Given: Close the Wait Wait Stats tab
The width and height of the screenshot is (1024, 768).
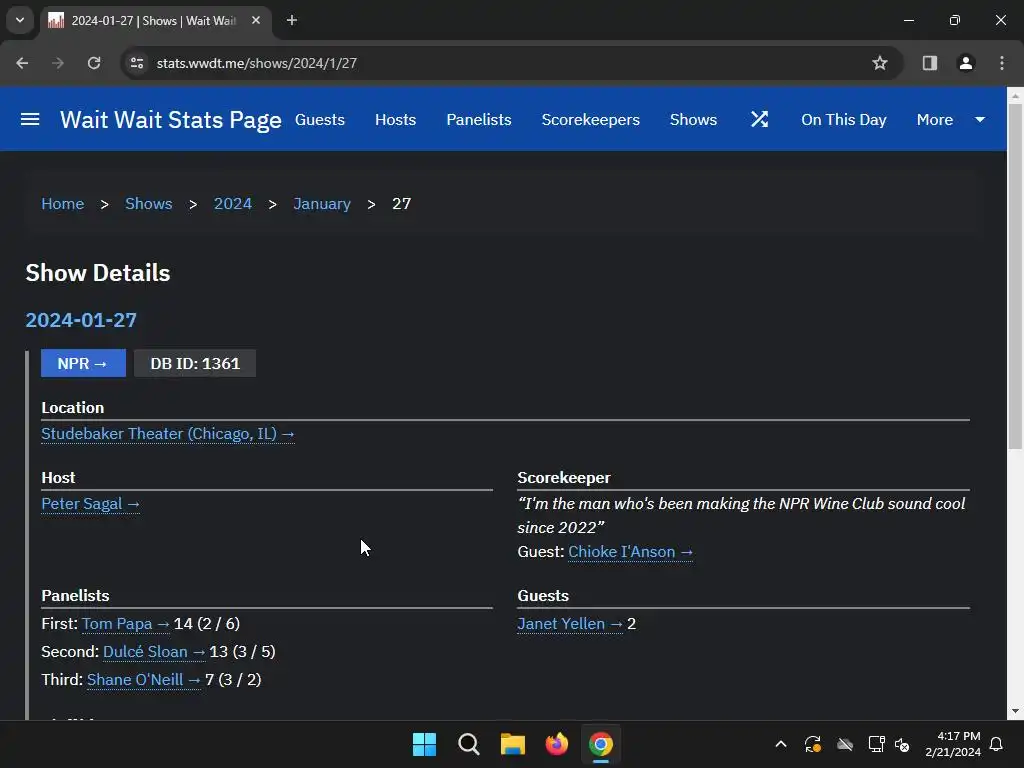Looking at the screenshot, I should [x=256, y=21].
